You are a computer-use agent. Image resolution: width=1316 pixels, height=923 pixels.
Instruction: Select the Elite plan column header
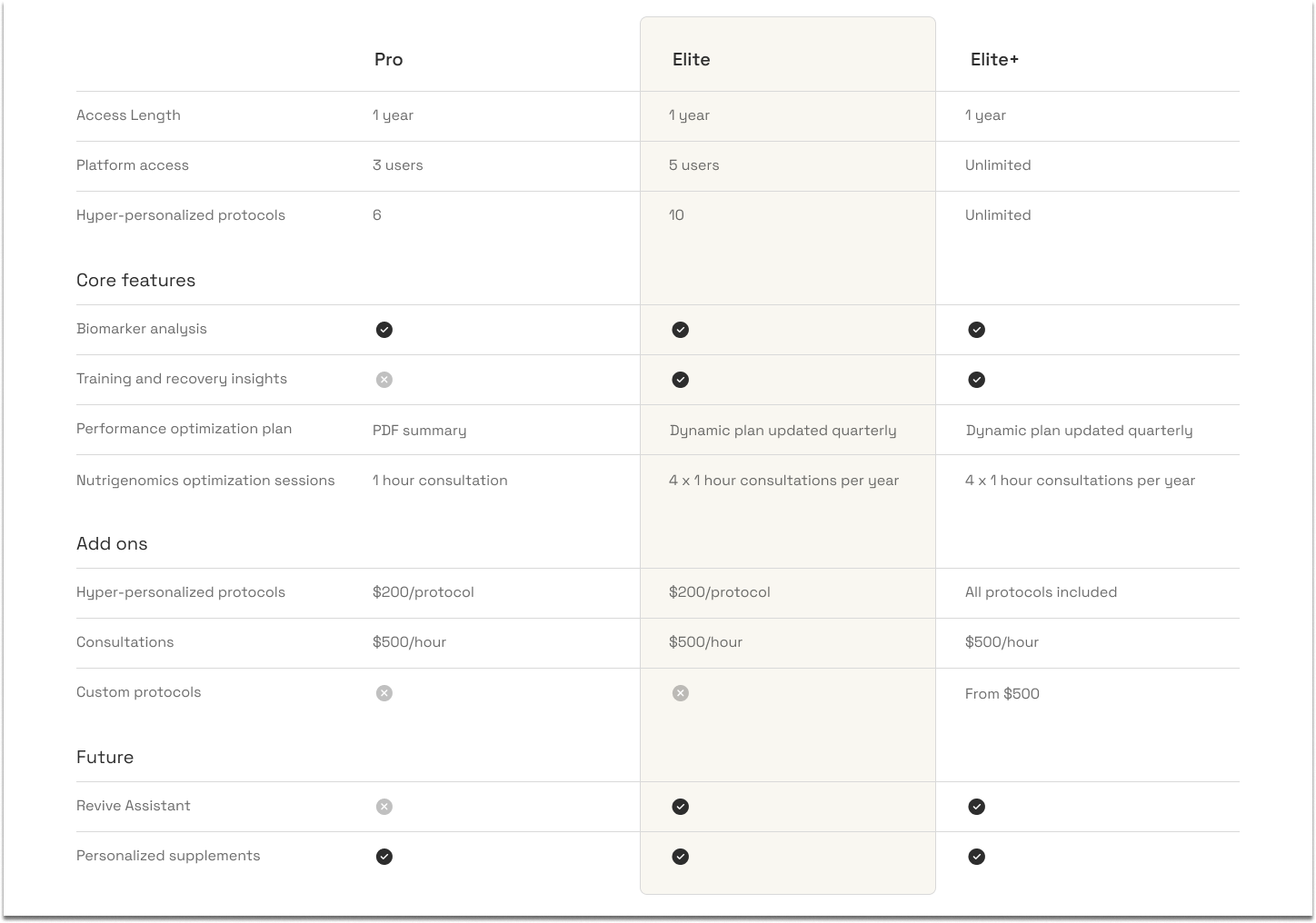click(692, 59)
